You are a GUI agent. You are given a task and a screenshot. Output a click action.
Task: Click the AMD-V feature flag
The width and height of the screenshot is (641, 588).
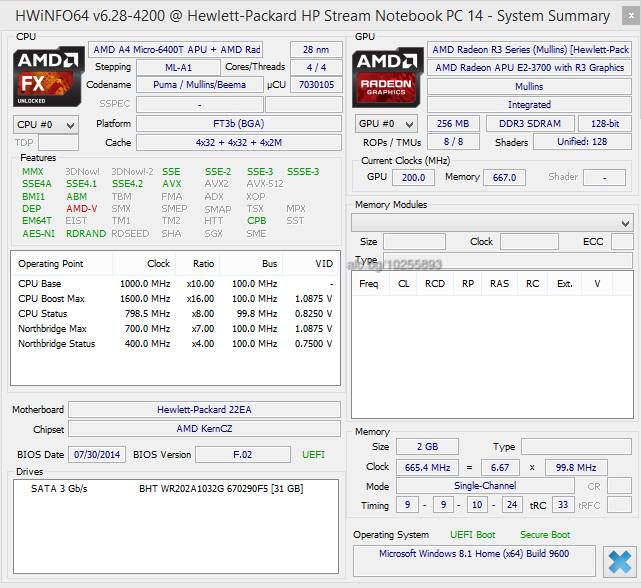tap(82, 209)
